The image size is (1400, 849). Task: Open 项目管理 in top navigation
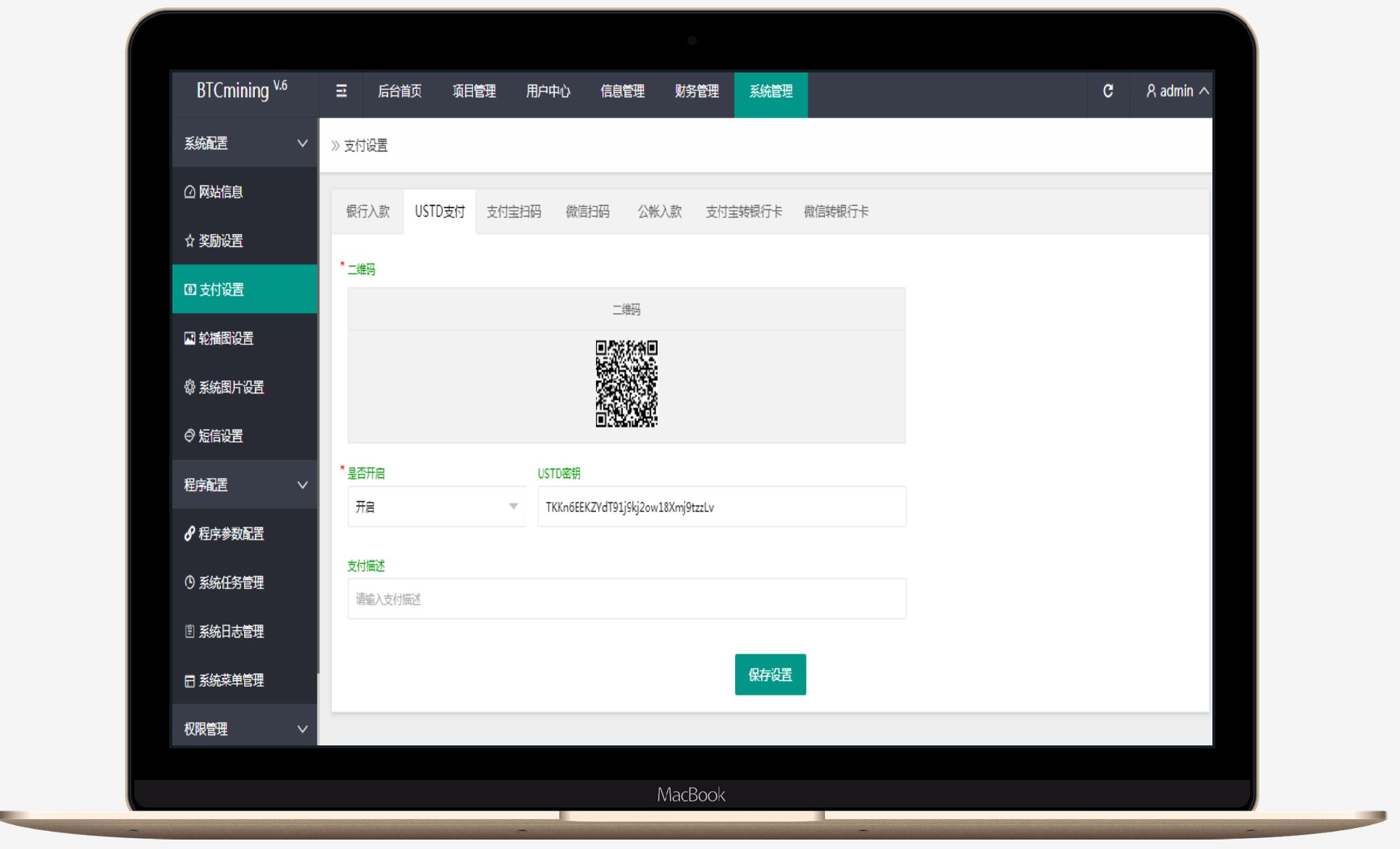click(474, 91)
